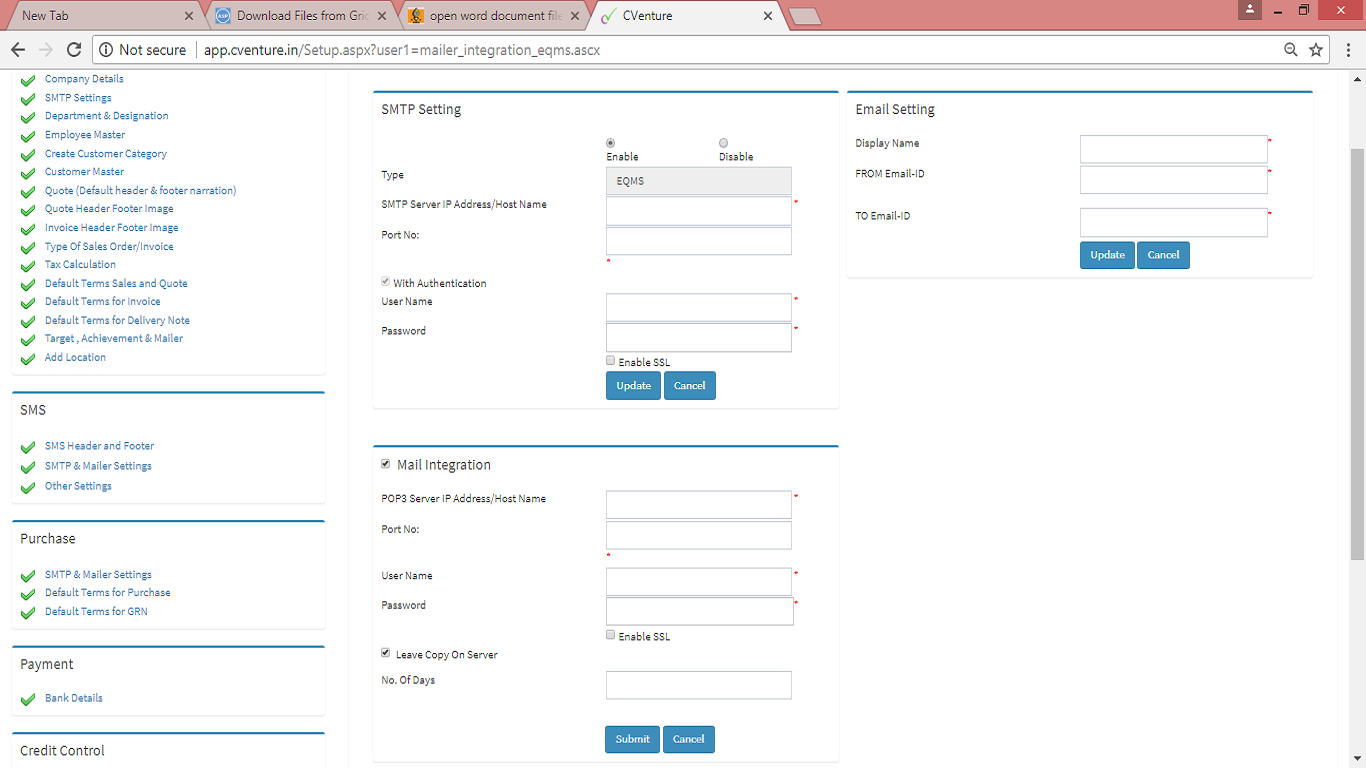Toggle Leave Copy On Server checkbox
The height and width of the screenshot is (768, 1366).
(x=386, y=653)
